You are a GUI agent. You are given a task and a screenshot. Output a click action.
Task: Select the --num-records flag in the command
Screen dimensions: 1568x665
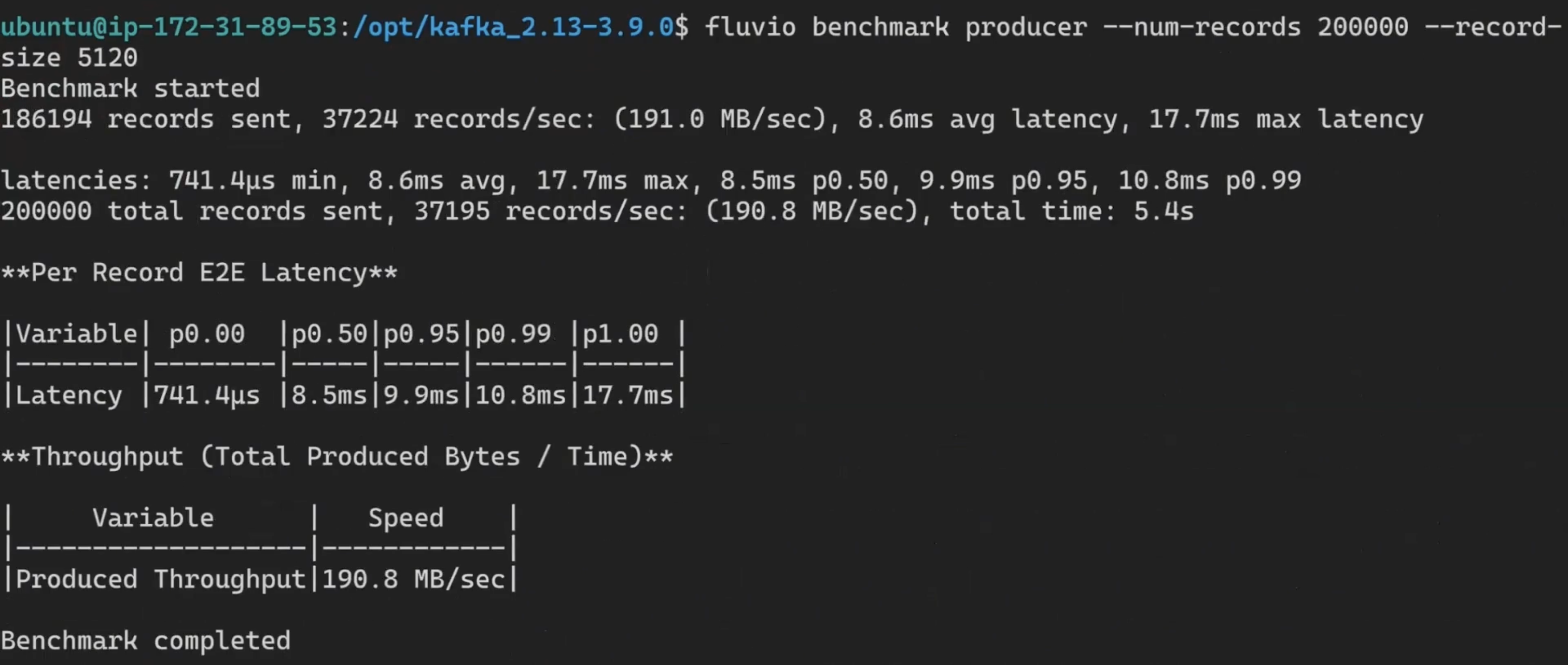coord(1202,27)
